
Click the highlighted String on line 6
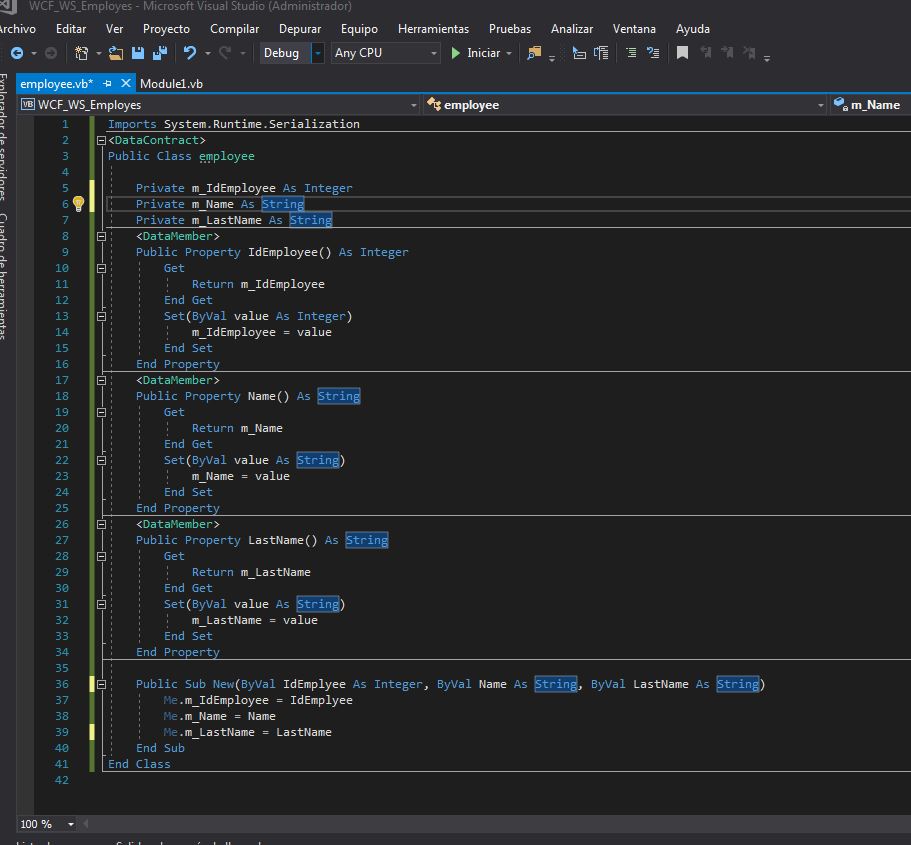[282, 204]
